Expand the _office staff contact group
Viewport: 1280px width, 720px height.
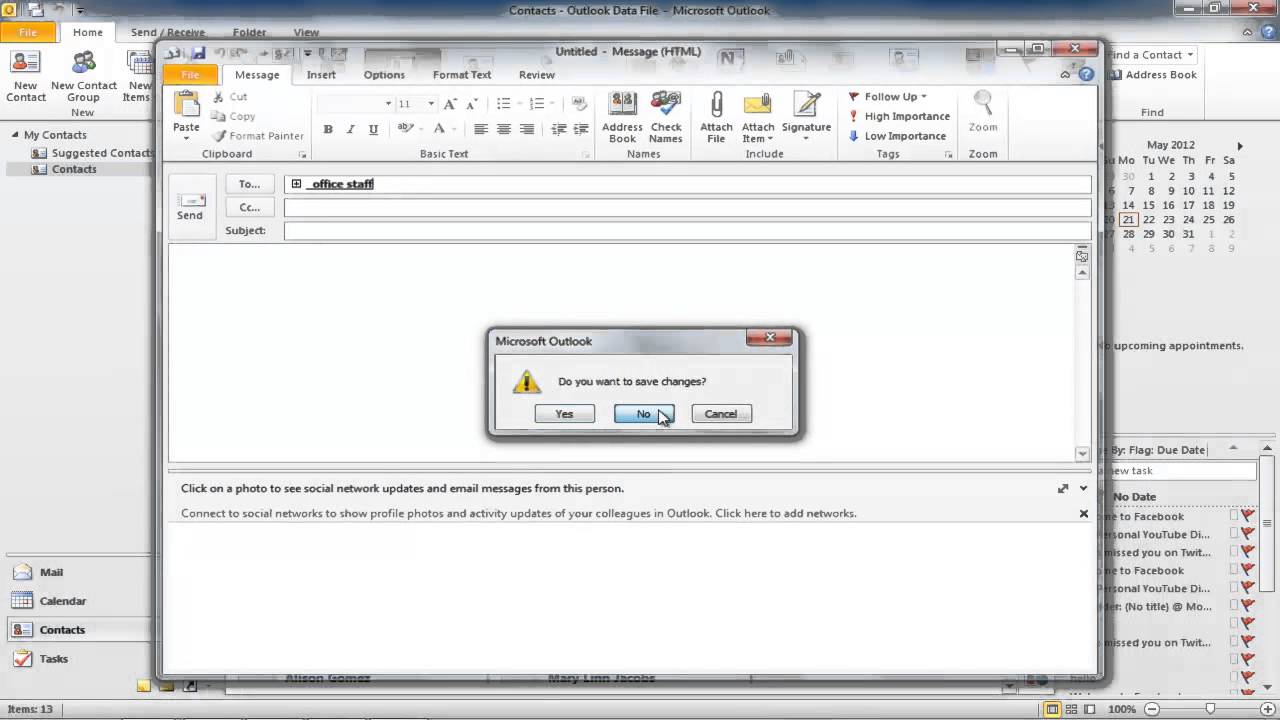coord(296,184)
